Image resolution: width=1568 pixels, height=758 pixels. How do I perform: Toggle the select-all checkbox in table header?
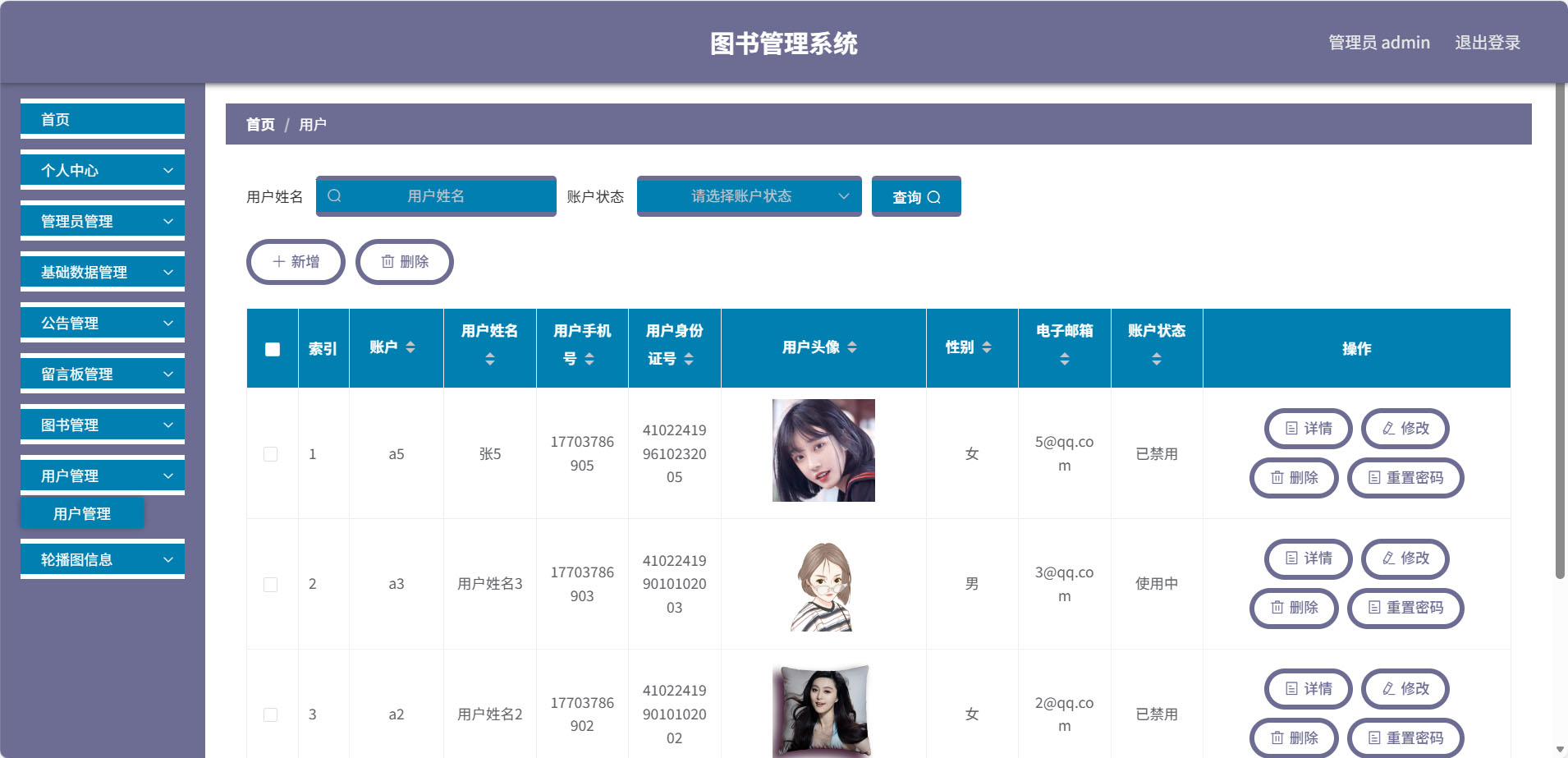tap(273, 349)
